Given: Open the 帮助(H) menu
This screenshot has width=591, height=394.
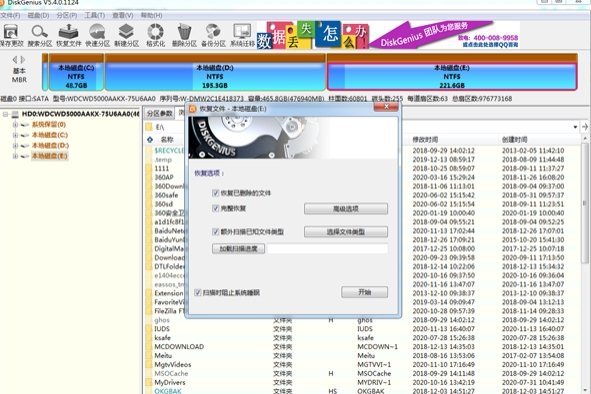Looking at the screenshot, I should (152, 15).
